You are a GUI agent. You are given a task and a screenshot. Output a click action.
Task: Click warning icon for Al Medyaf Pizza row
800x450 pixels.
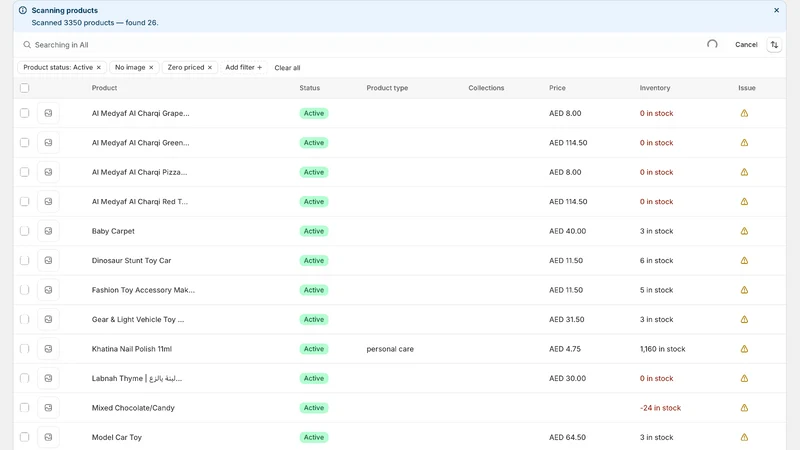pos(744,172)
